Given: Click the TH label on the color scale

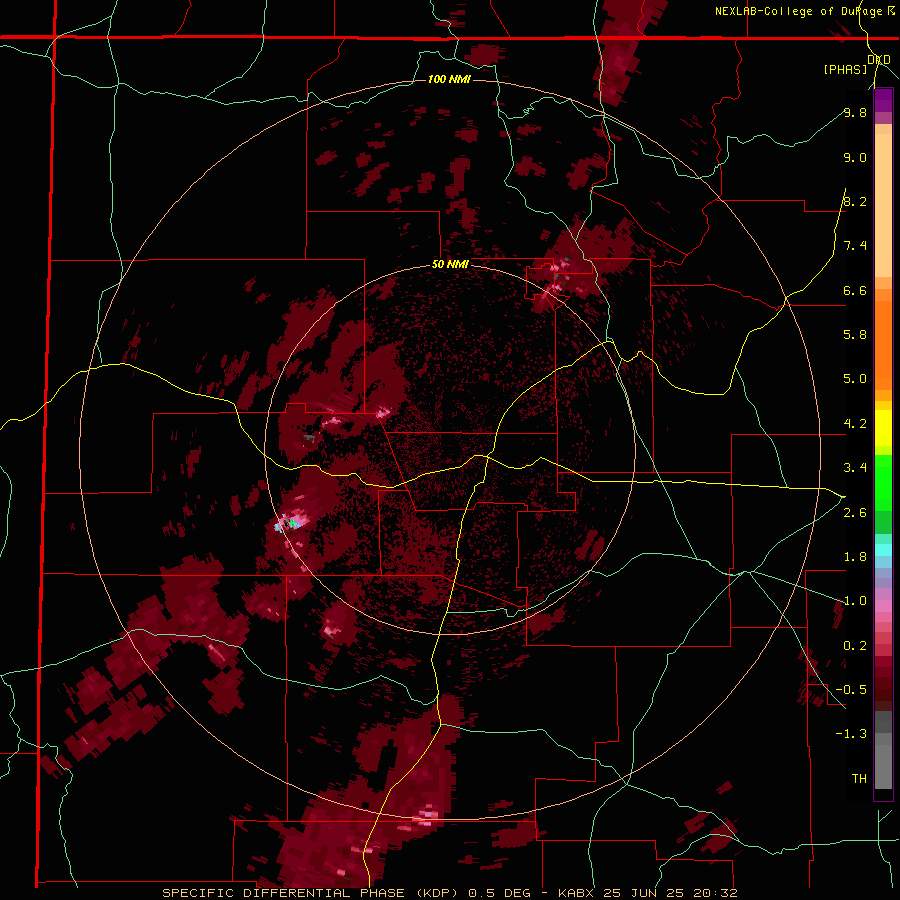Looking at the screenshot, I should pos(859,778).
